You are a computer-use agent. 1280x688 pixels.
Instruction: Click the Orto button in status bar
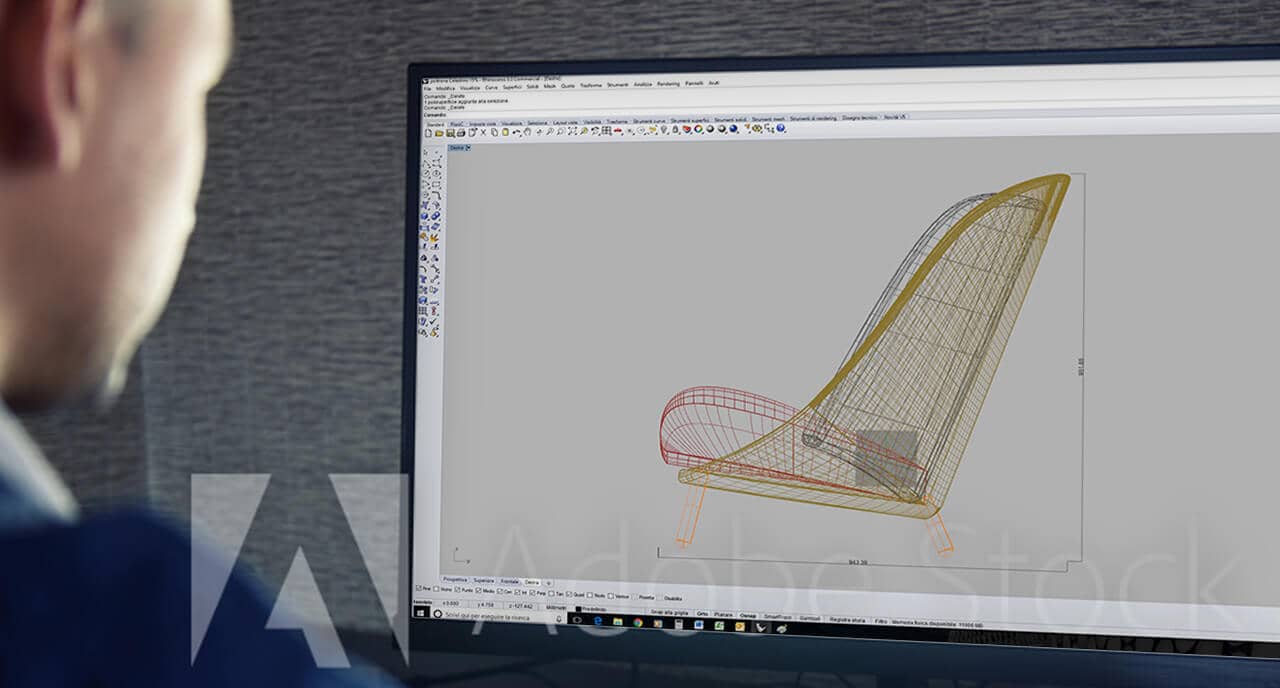(702, 614)
